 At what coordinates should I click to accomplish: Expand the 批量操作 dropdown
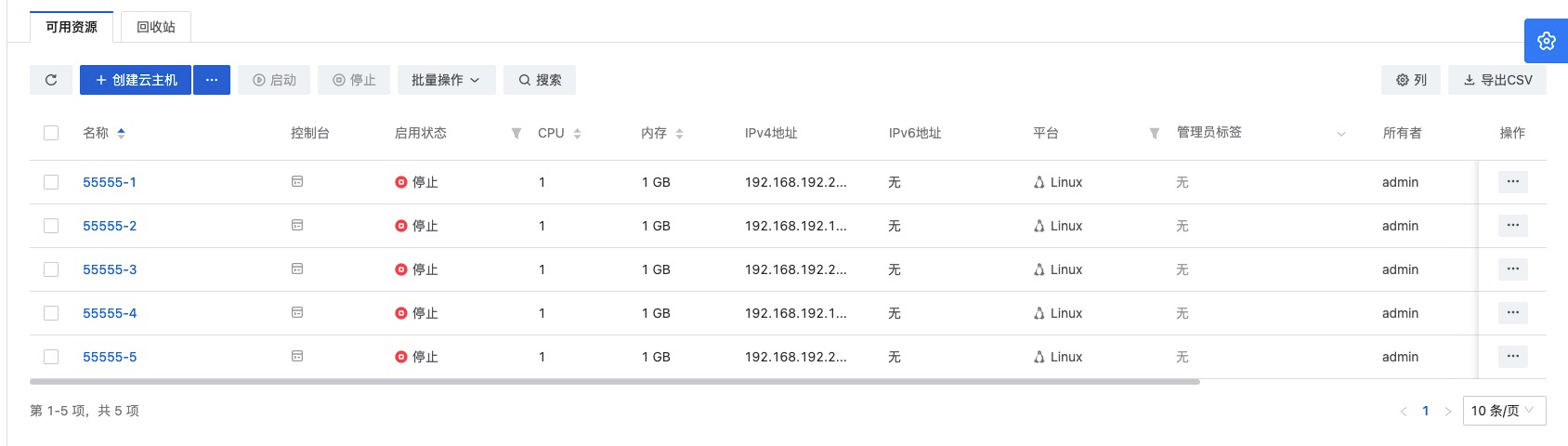pyautogui.click(x=446, y=80)
